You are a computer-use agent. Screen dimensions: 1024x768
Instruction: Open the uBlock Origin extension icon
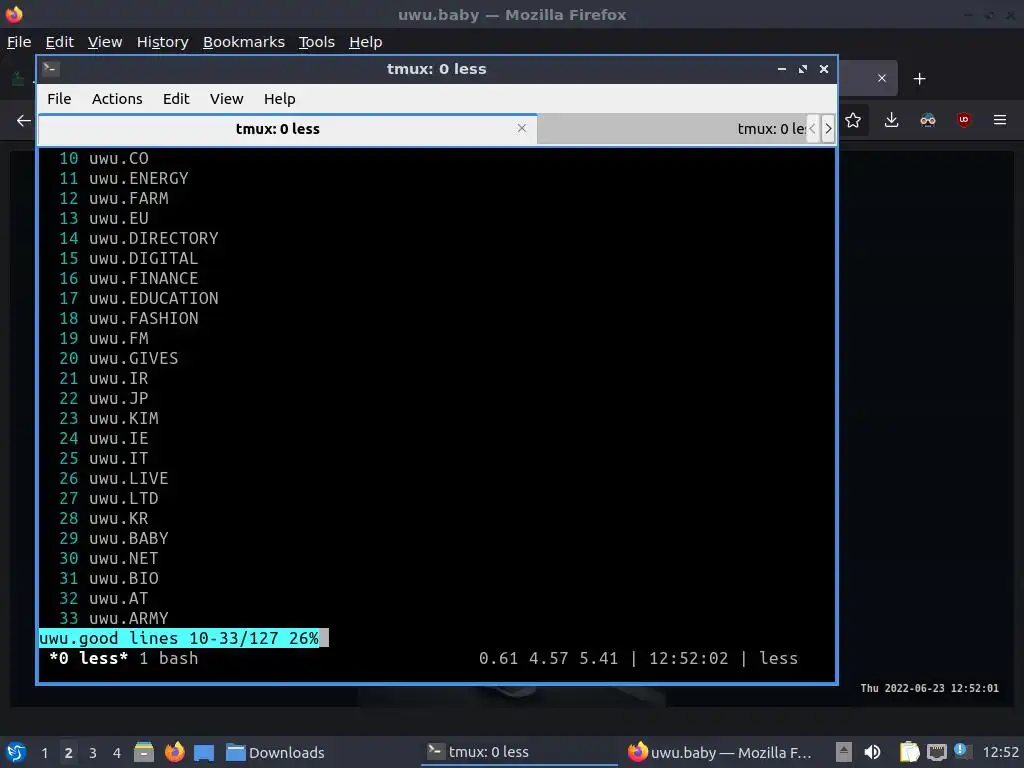tap(963, 120)
